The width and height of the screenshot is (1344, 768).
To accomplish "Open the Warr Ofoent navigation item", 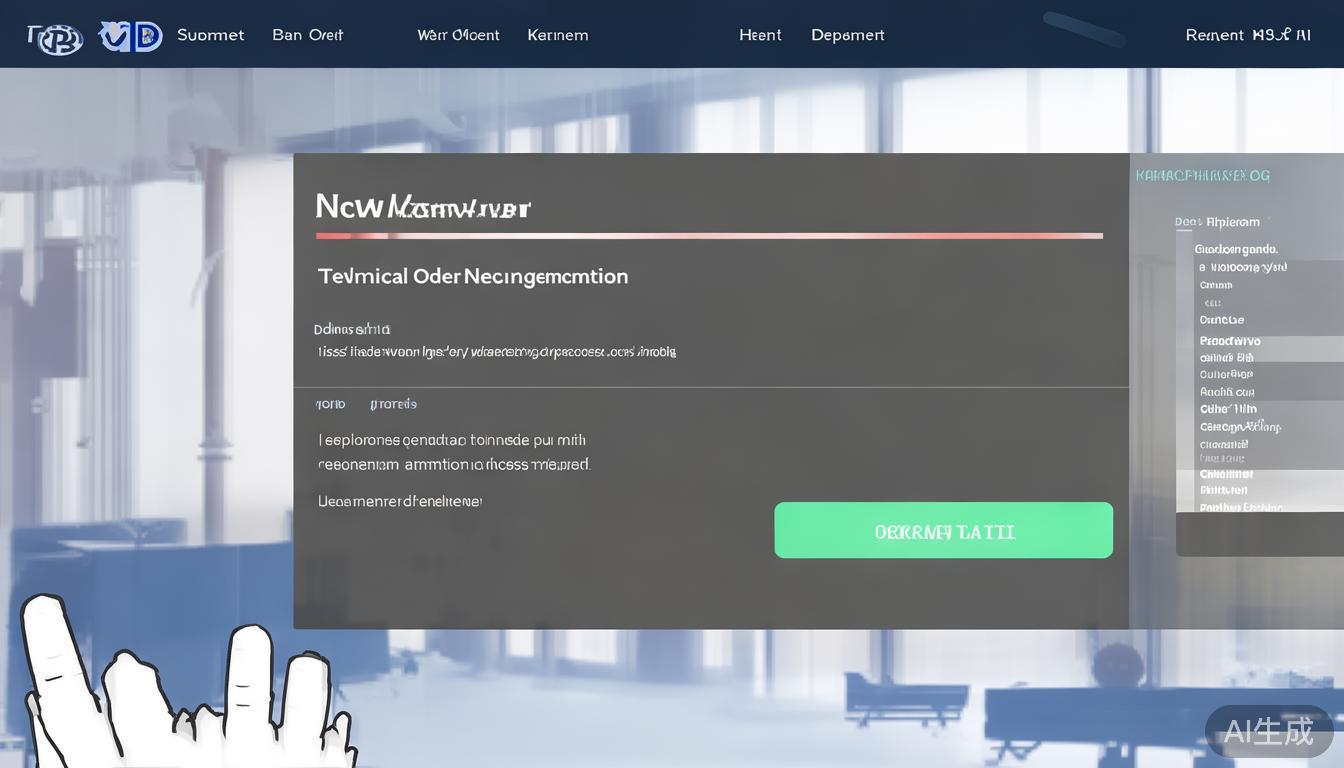I will [x=458, y=35].
